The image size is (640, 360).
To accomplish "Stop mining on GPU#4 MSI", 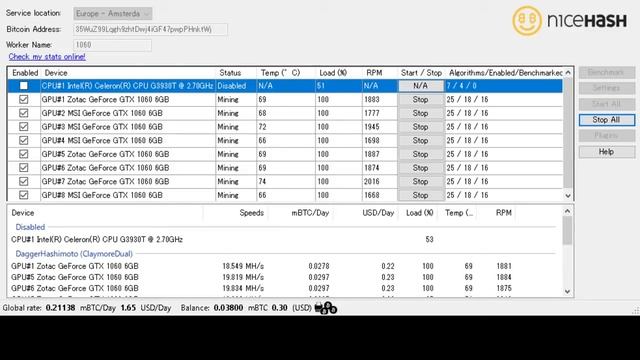I will point(420,140).
